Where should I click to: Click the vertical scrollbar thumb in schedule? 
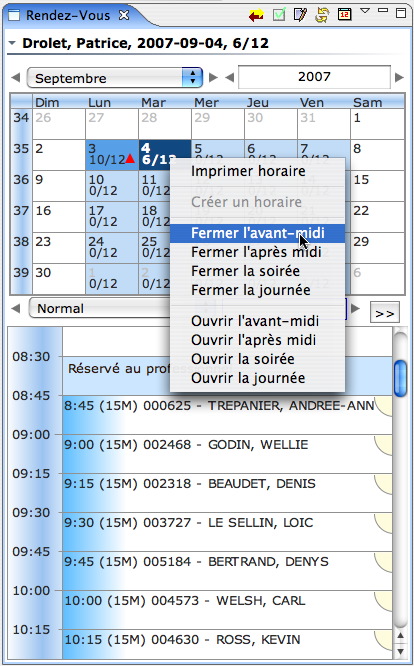point(400,378)
